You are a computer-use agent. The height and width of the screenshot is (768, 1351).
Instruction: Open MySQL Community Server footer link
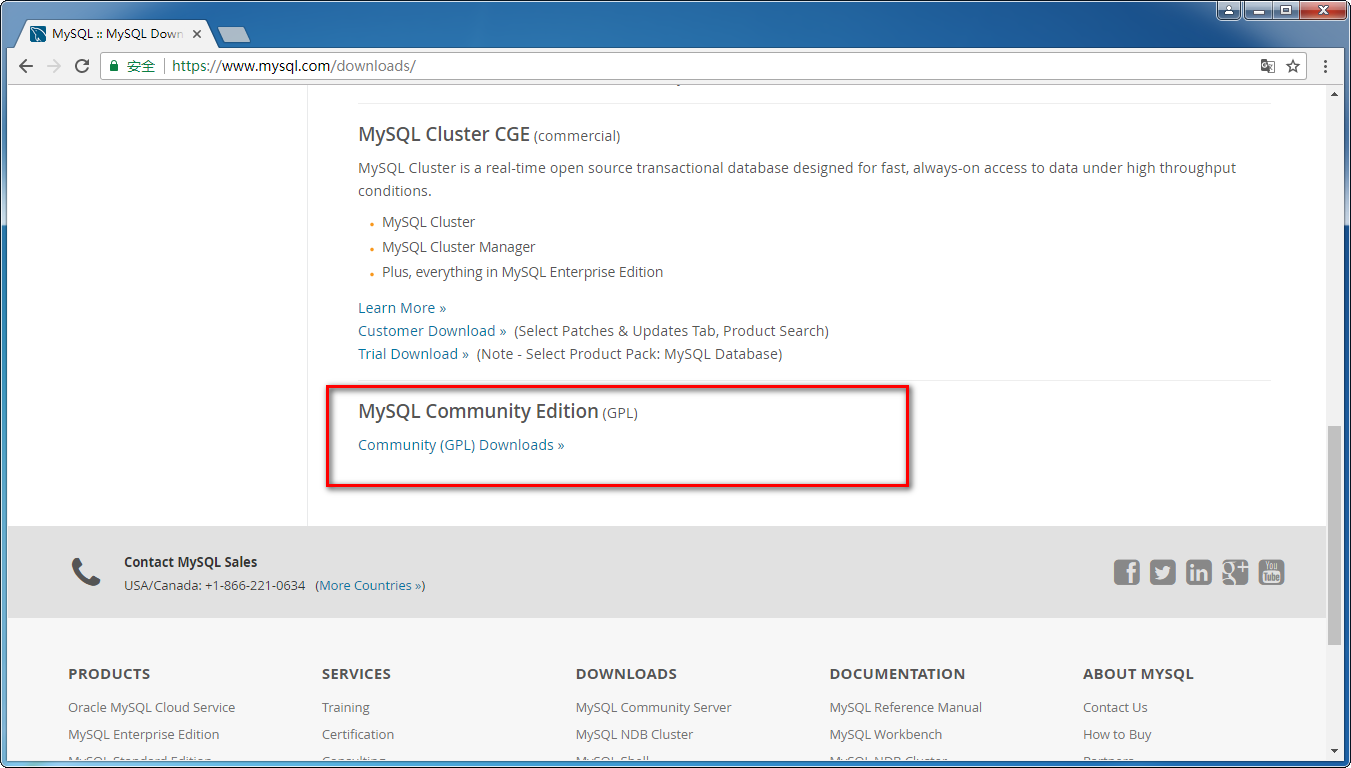[654, 707]
